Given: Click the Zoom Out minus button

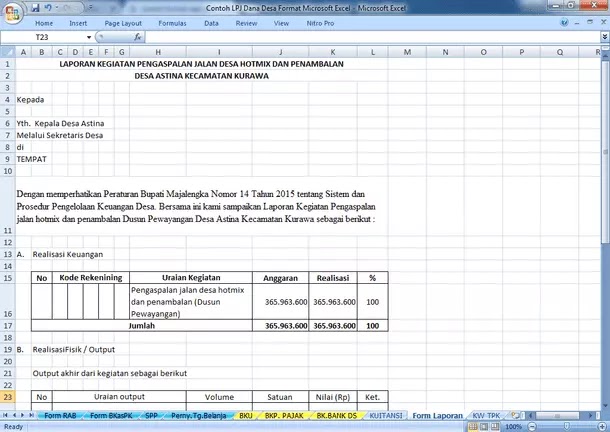Looking at the screenshot, I should [532, 427].
